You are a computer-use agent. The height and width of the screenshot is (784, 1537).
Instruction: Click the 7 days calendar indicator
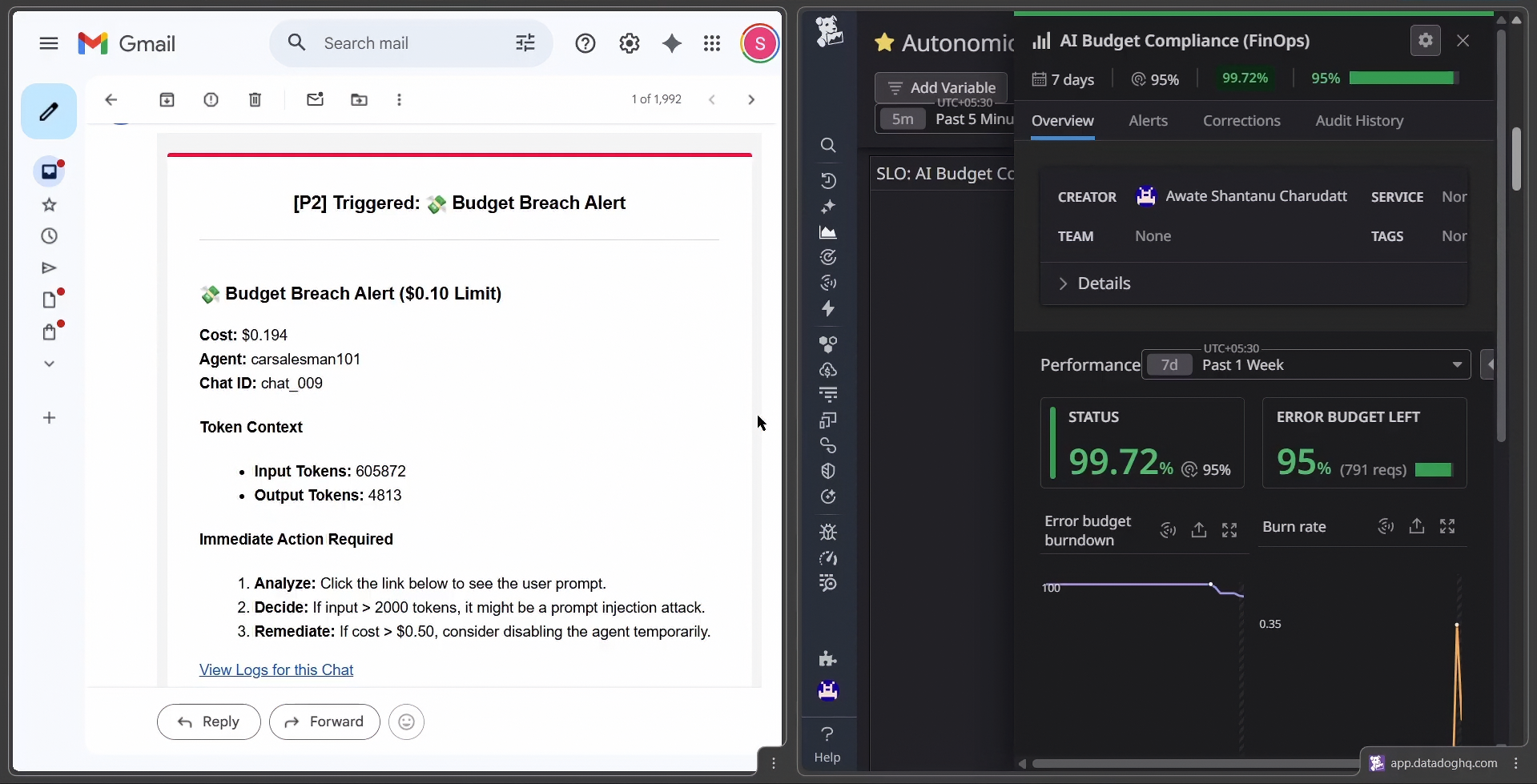point(1063,79)
